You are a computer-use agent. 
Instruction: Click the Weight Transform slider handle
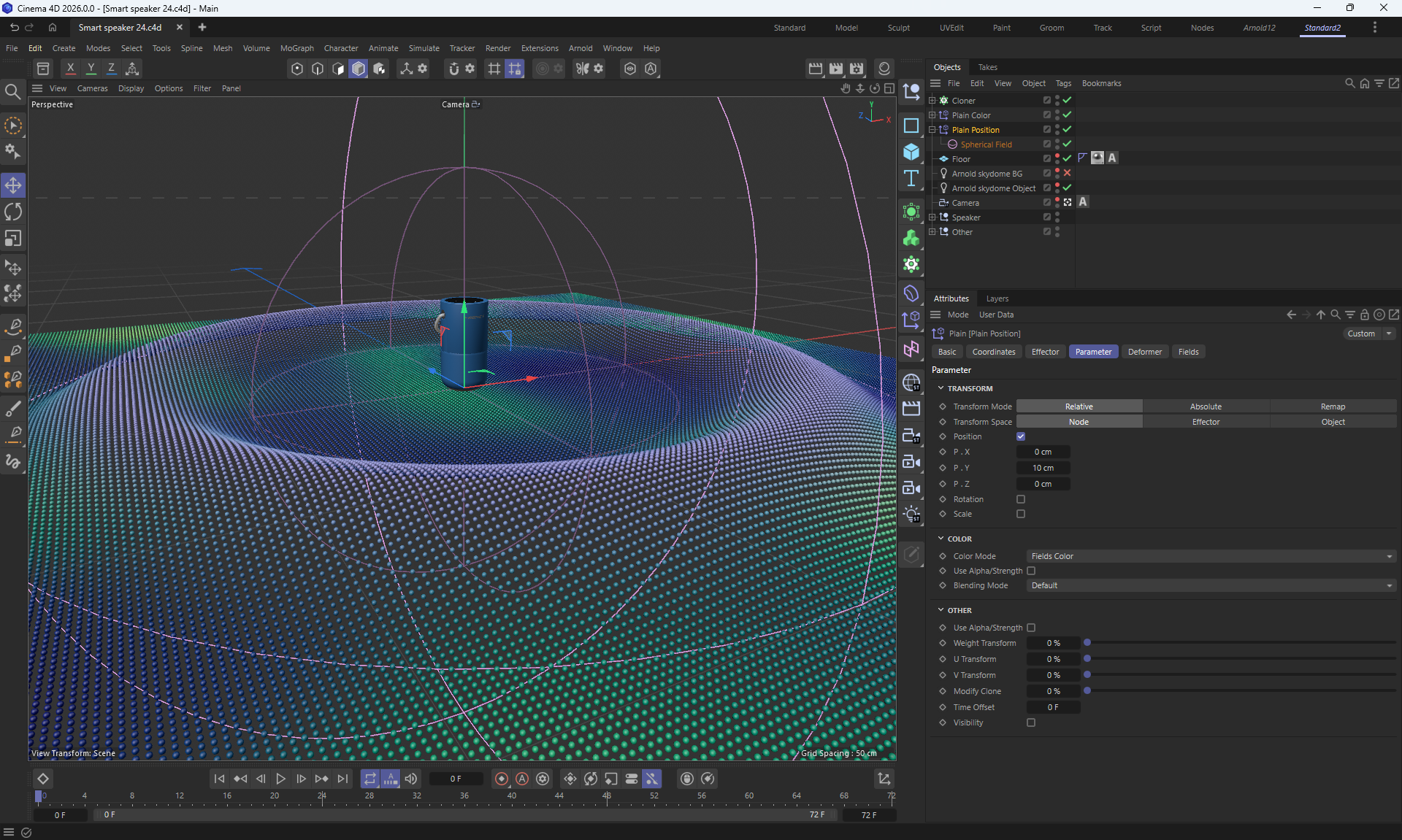(1087, 643)
